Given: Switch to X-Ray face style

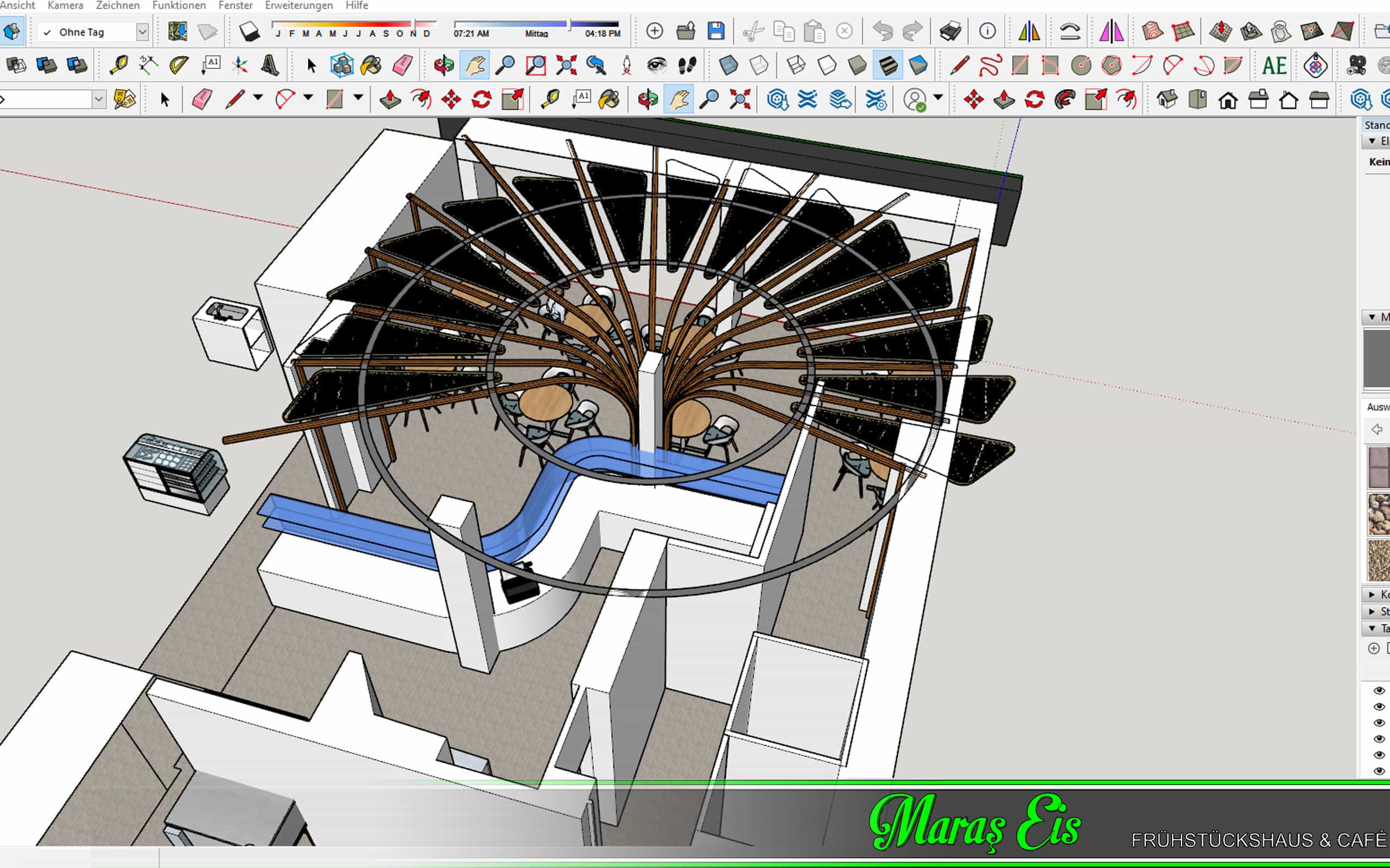Looking at the screenshot, I should (728, 66).
